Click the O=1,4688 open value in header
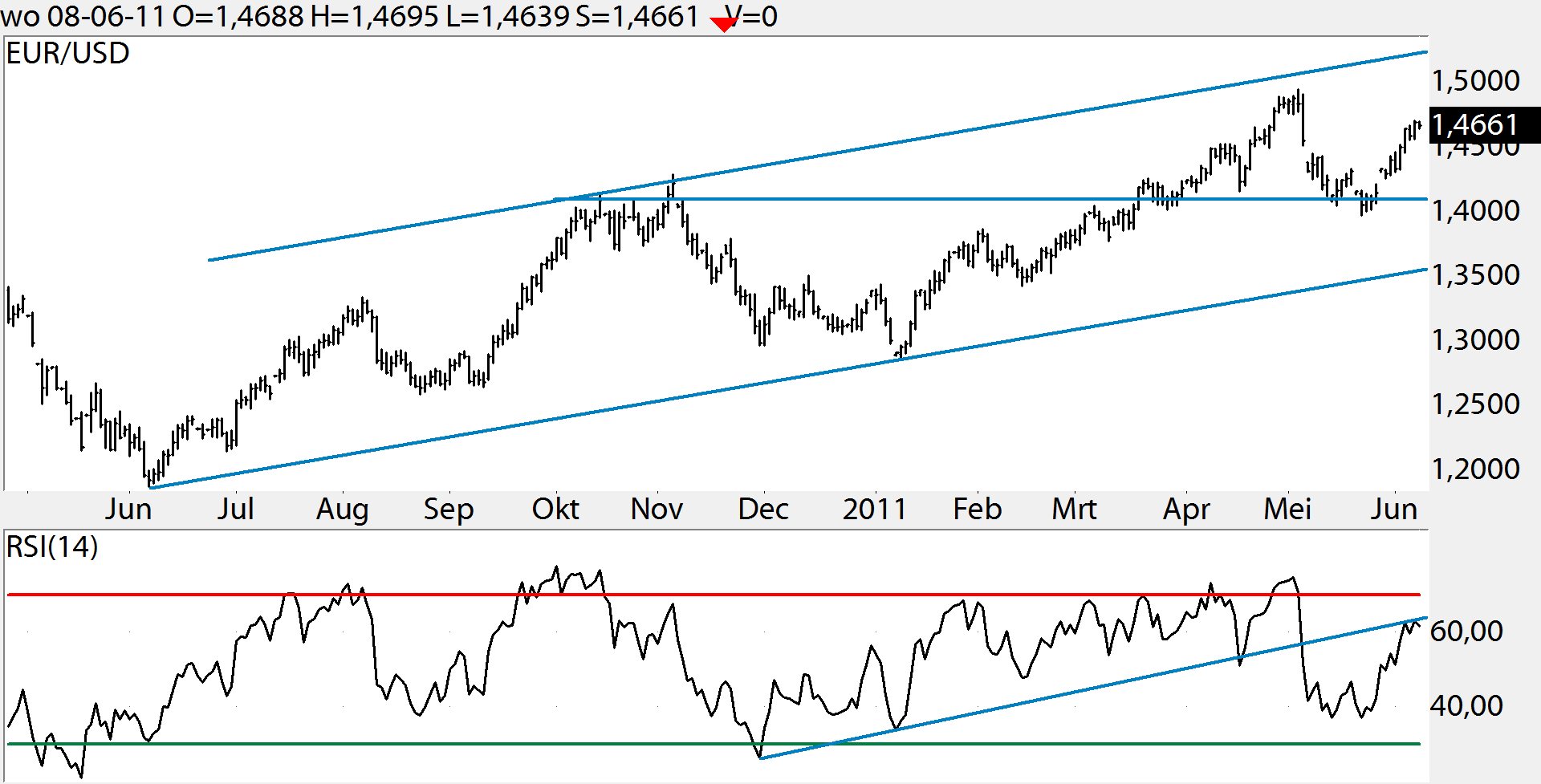 click(238, 17)
